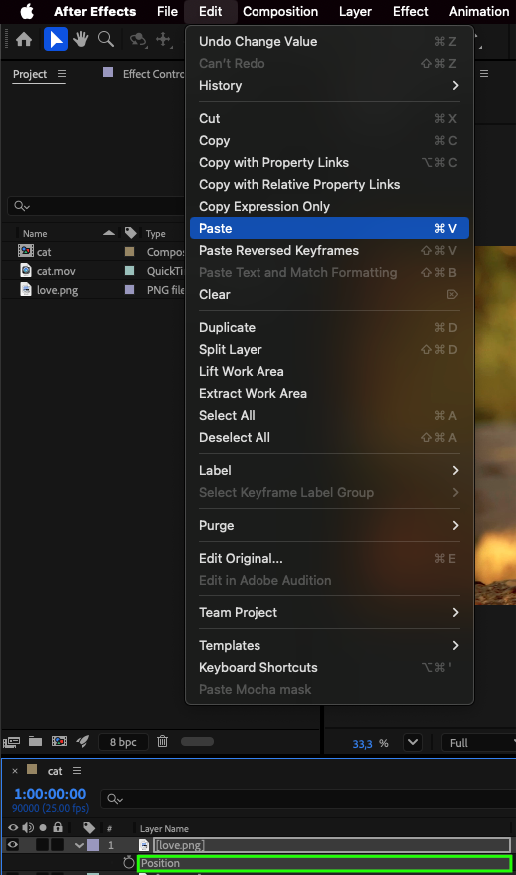Click the project settings rocket icon

83,741
